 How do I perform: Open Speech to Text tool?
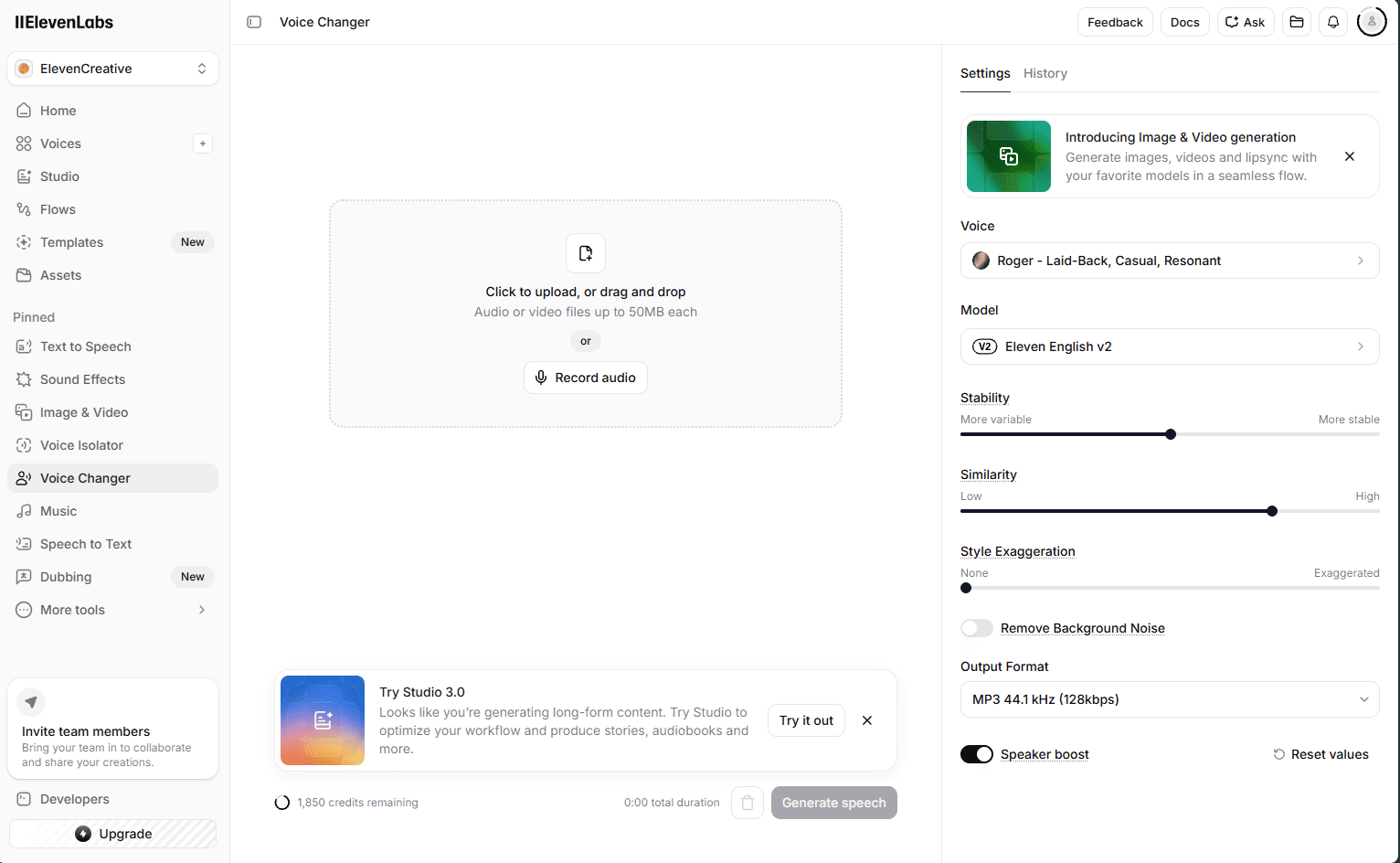pos(112,544)
